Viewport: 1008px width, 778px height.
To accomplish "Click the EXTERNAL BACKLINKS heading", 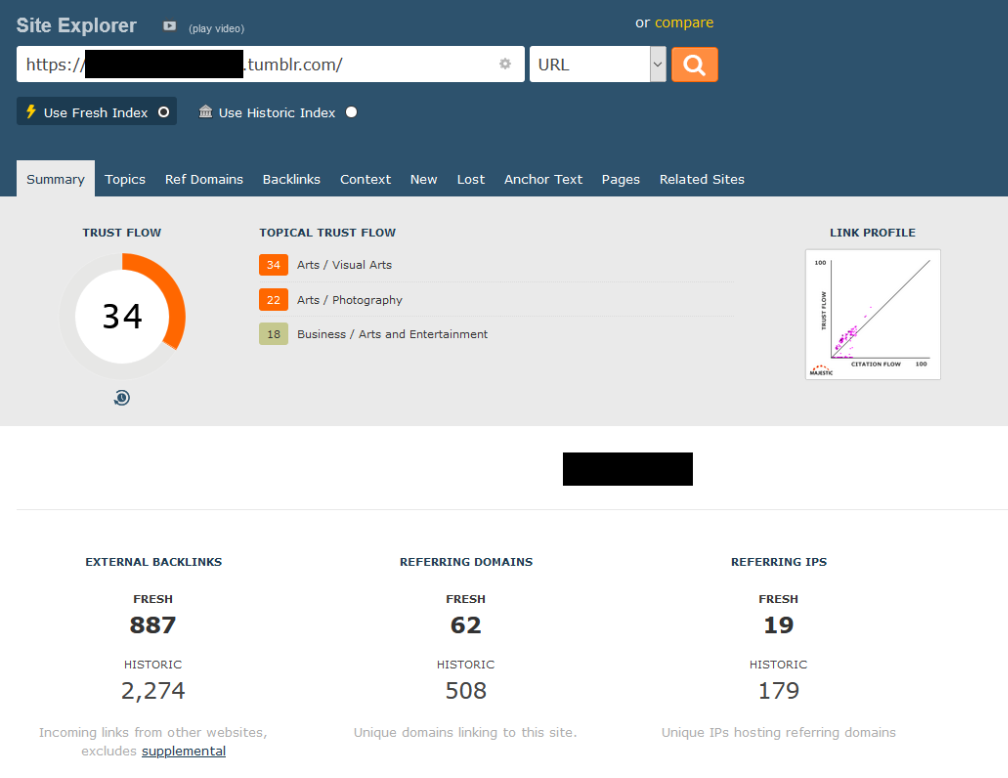I will [x=154, y=562].
